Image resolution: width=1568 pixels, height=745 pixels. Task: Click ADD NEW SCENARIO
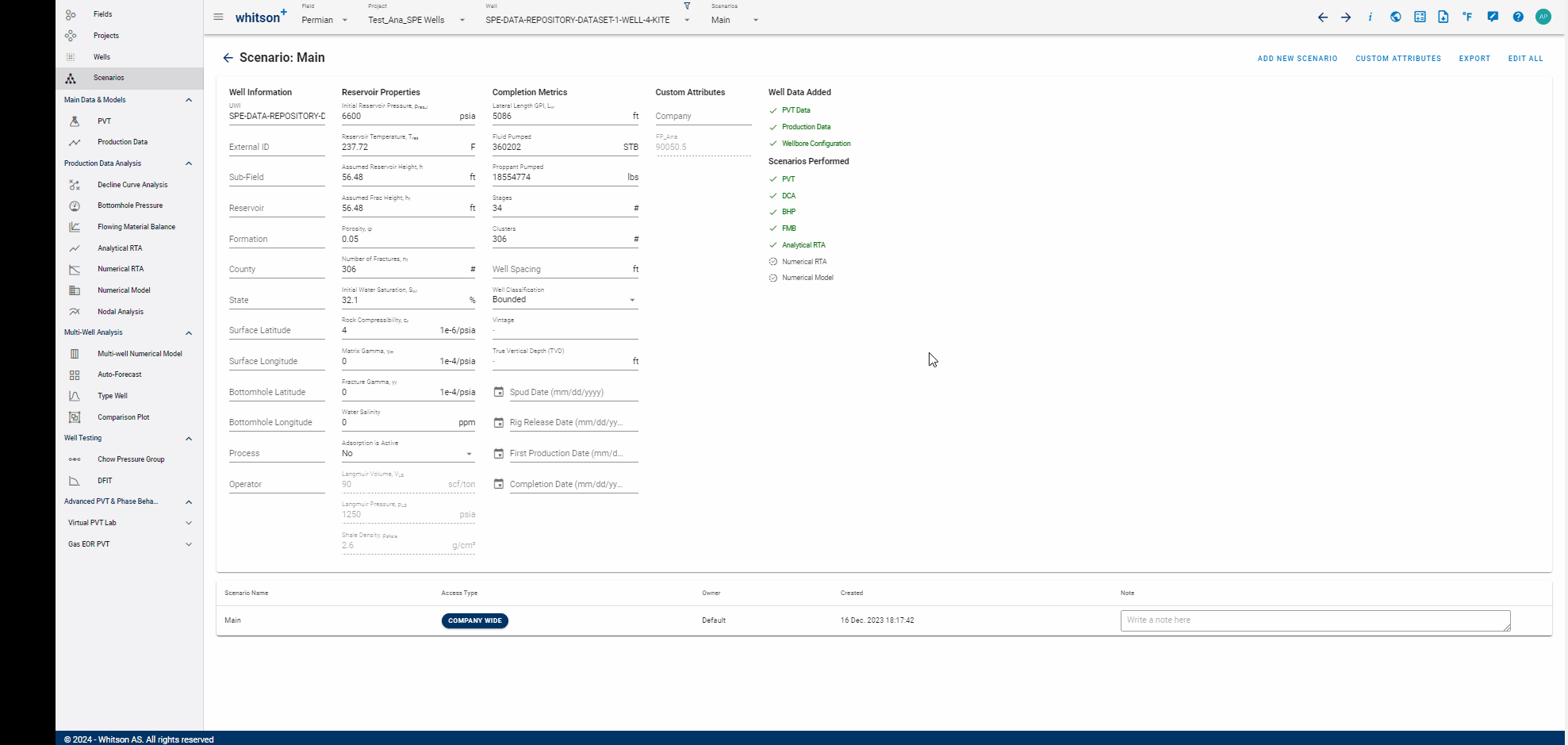1298,59
